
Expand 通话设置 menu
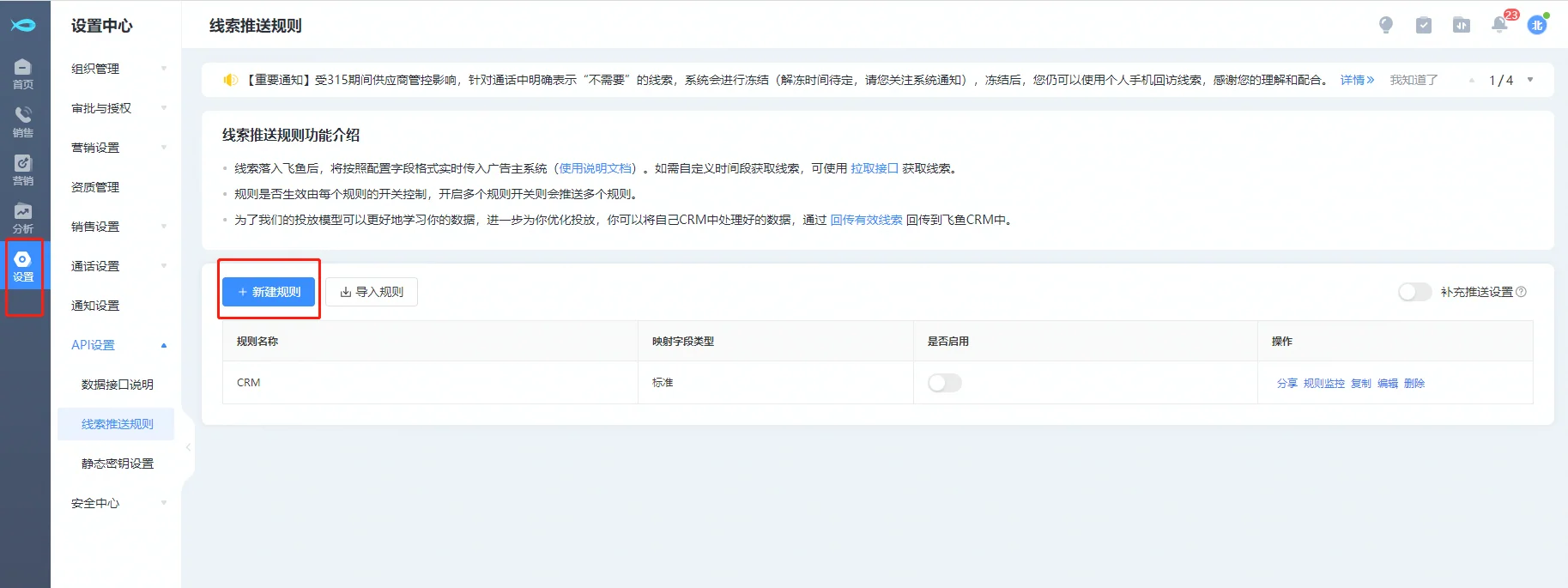tap(119, 266)
